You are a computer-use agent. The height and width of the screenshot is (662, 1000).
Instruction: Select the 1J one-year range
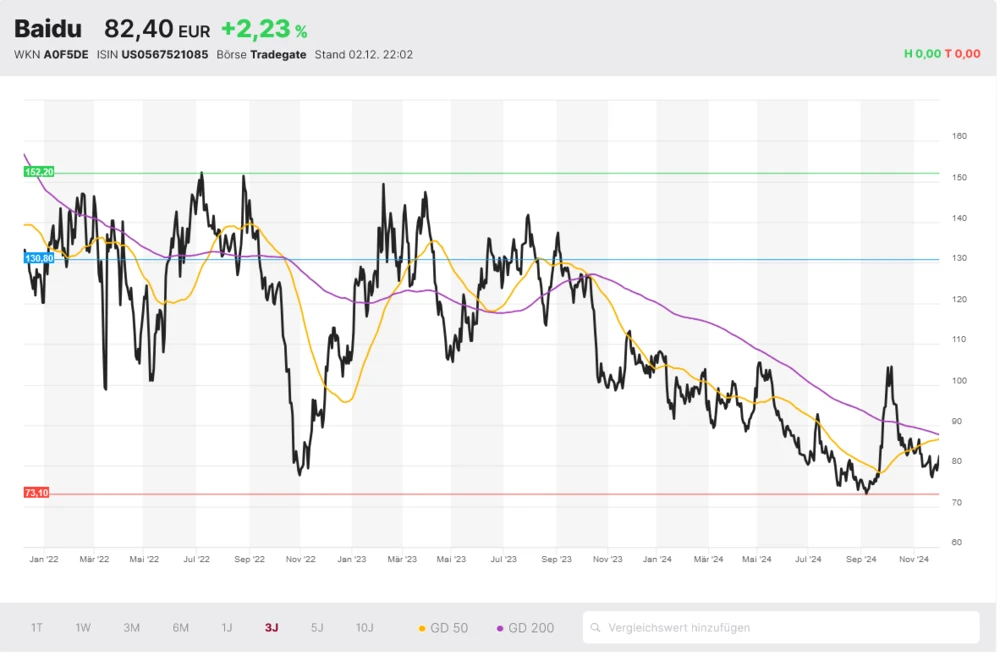point(227,628)
